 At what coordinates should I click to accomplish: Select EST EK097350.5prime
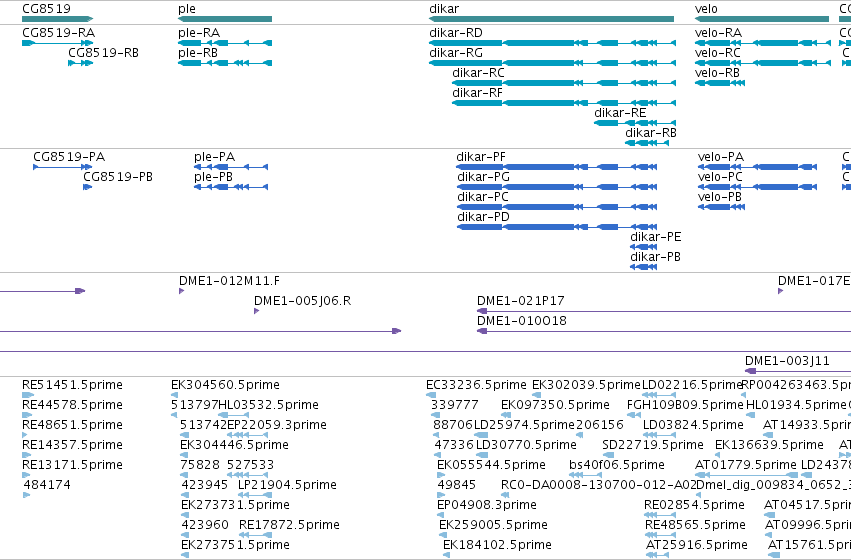tap(505, 415)
